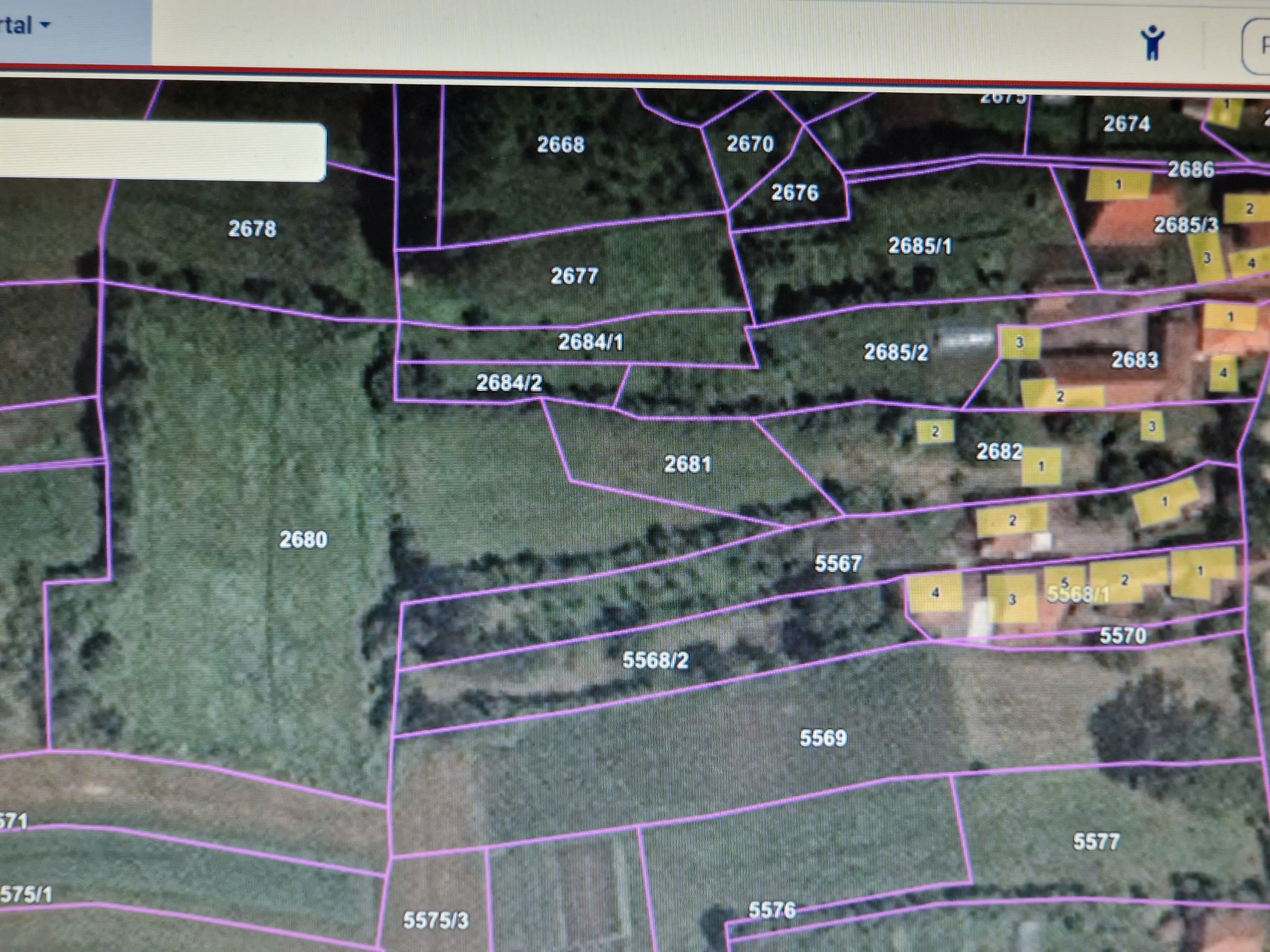Click yellow building marker 2 left of parcel 2682

point(935,431)
